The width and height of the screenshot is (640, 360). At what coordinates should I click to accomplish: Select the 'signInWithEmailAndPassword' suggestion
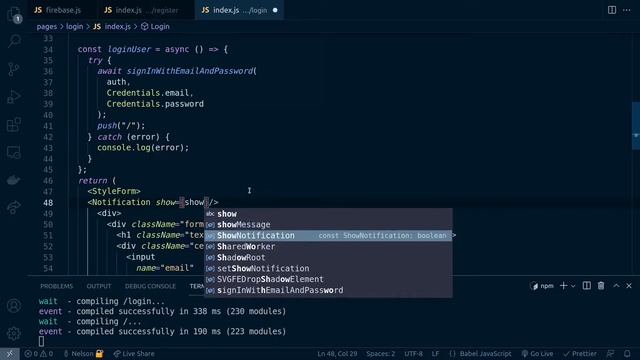pyautogui.click(x=328, y=291)
